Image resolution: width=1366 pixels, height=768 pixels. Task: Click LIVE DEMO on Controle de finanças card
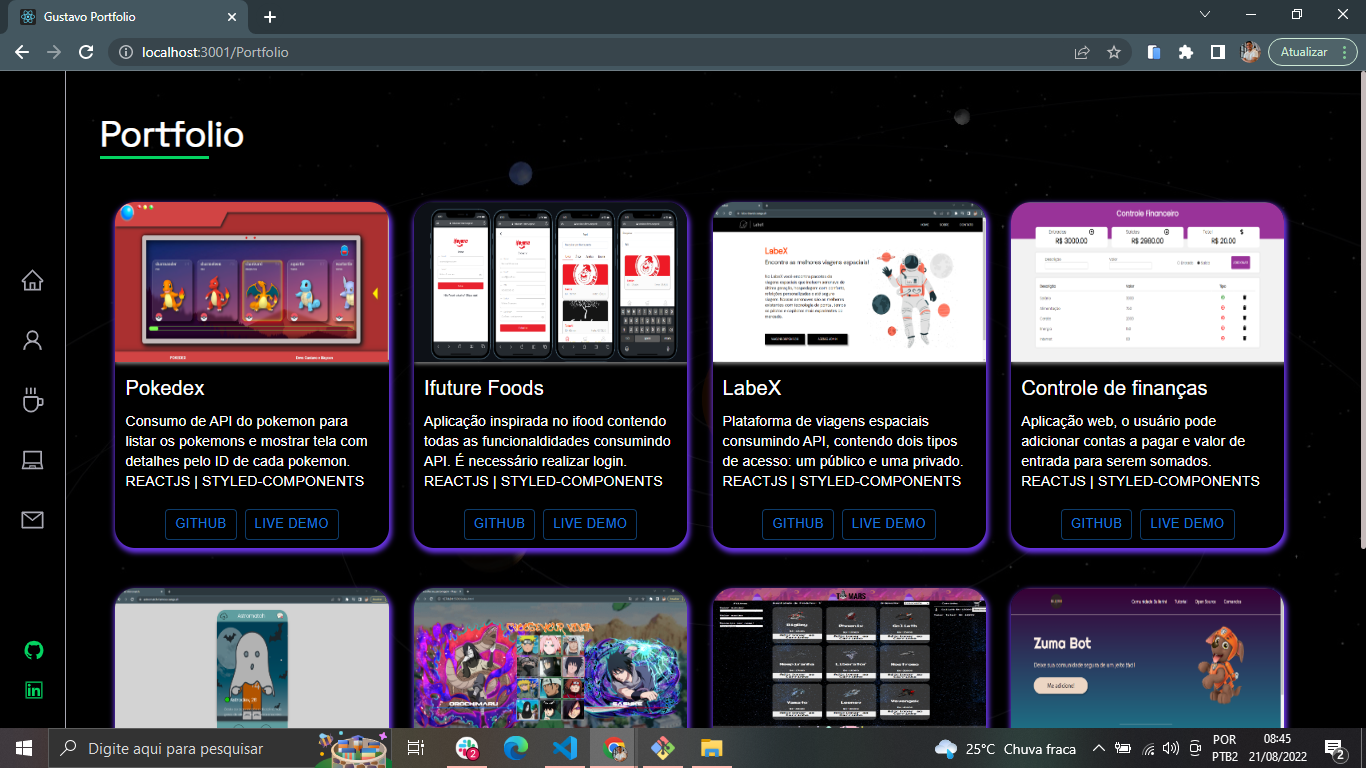1187,524
